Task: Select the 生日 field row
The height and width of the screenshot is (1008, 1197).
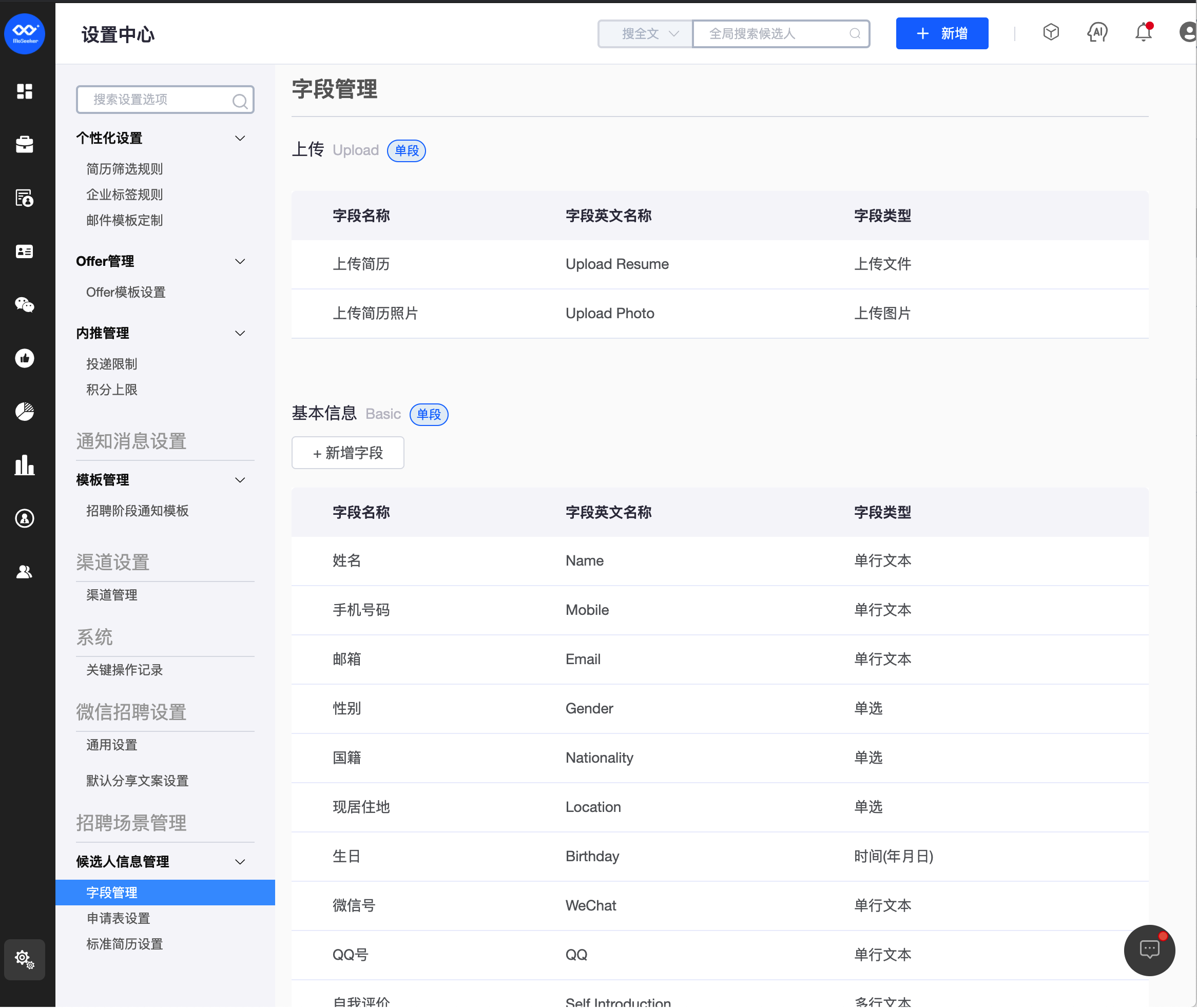Action: [x=720, y=857]
